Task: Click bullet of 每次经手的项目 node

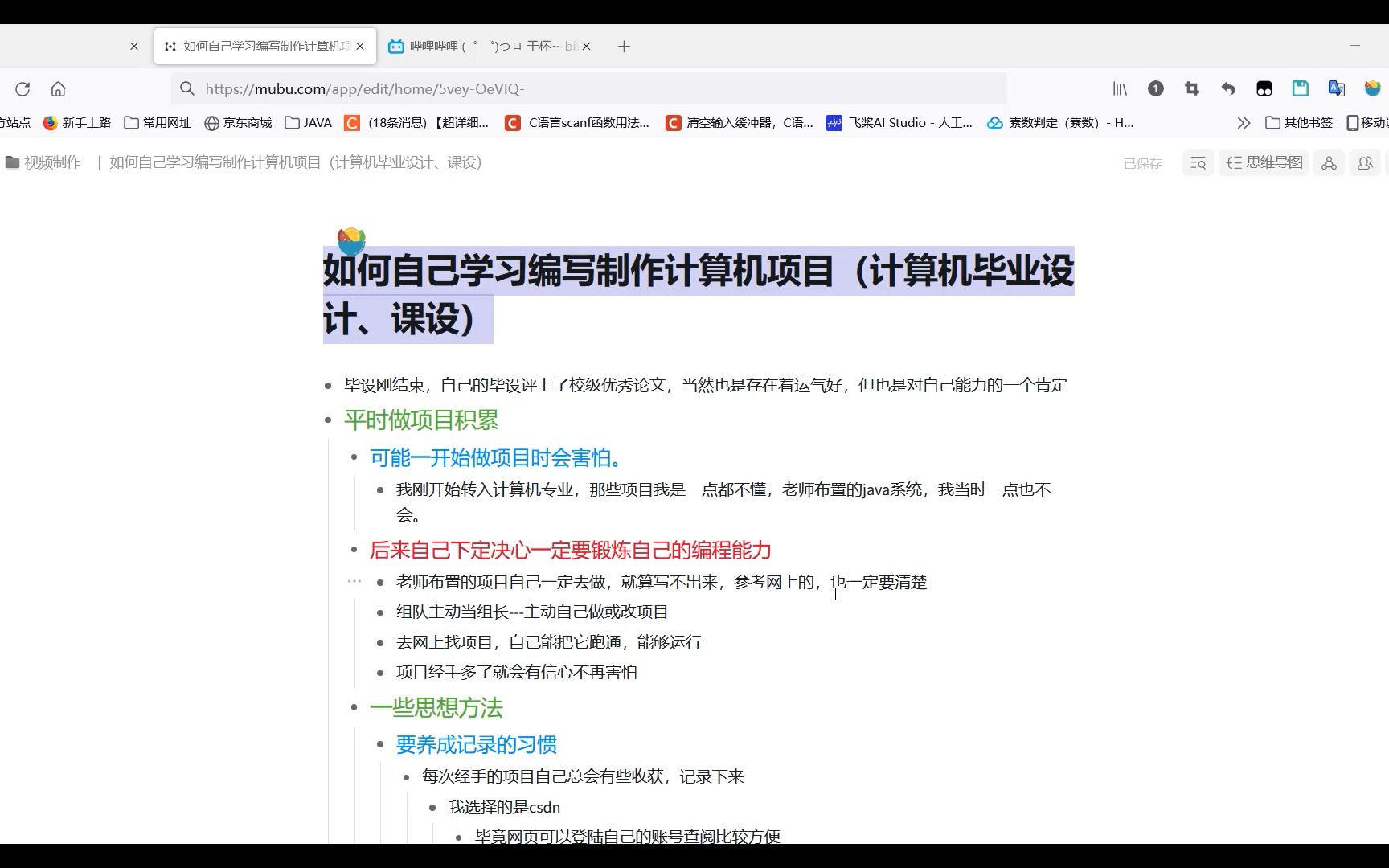Action: [x=406, y=777]
